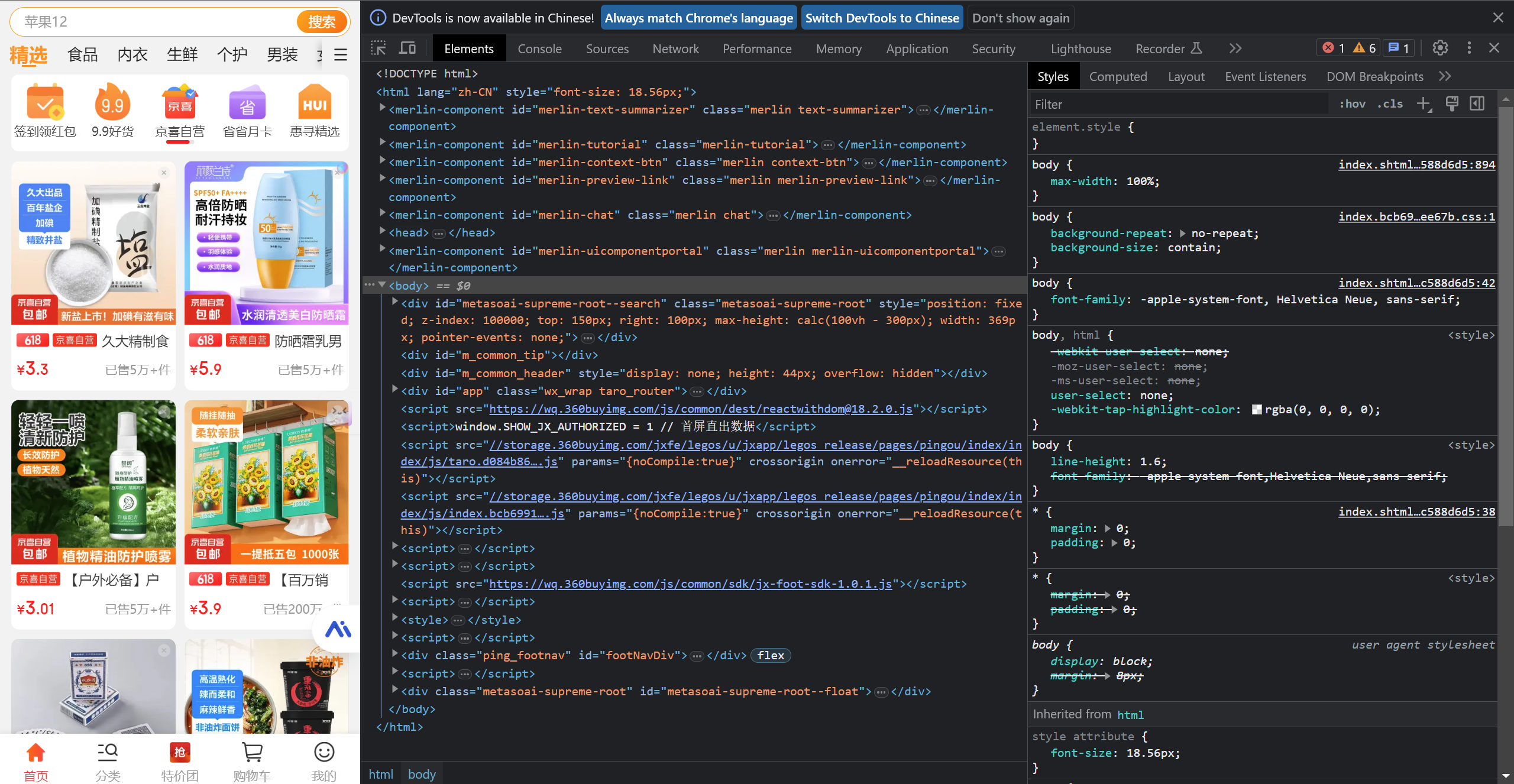Click Don't show again button
Image resolution: width=1514 pixels, height=784 pixels.
coord(1021,18)
